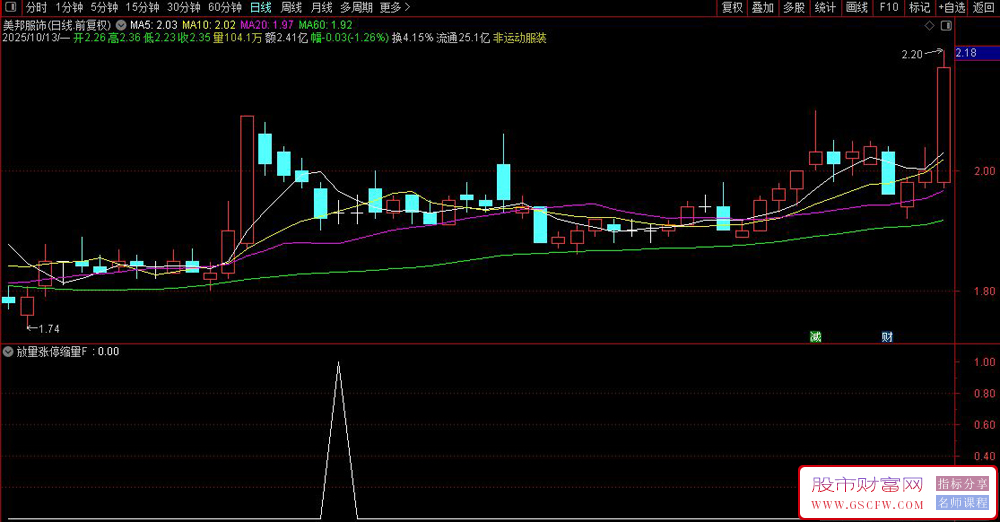The height and width of the screenshot is (522, 1000).
Task: Open F10 company information
Action: point(887,7)
